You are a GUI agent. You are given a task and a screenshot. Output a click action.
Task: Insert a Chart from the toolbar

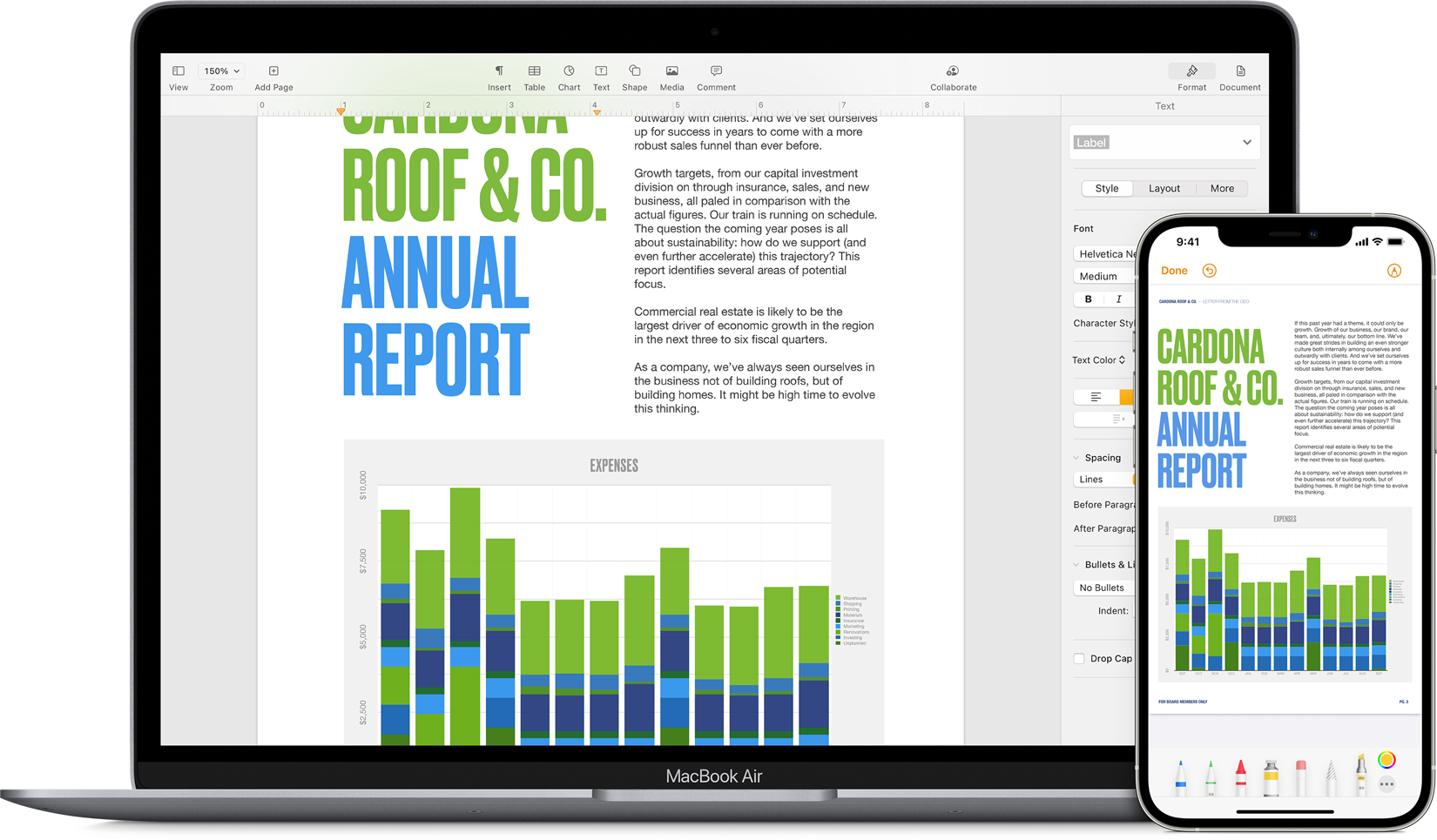click(569, 77)
